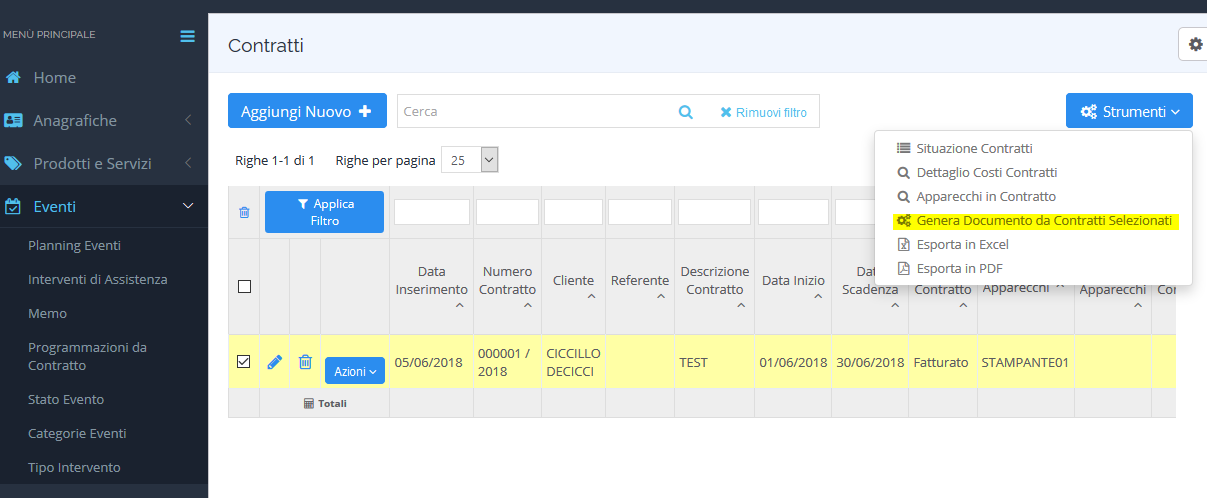Click the delete trash icon in the row

coord(306,362)
